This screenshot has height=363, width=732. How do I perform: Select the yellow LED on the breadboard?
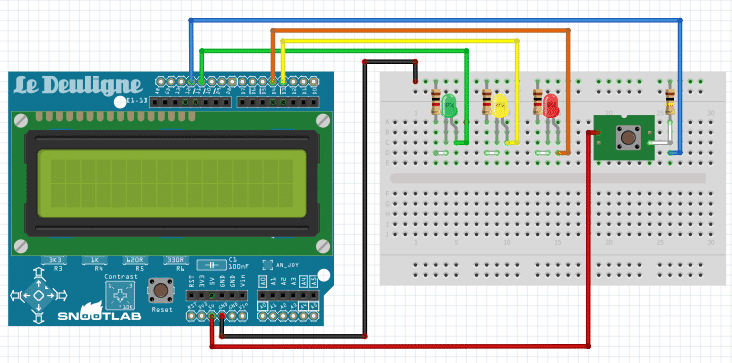(x=500, y=105)
